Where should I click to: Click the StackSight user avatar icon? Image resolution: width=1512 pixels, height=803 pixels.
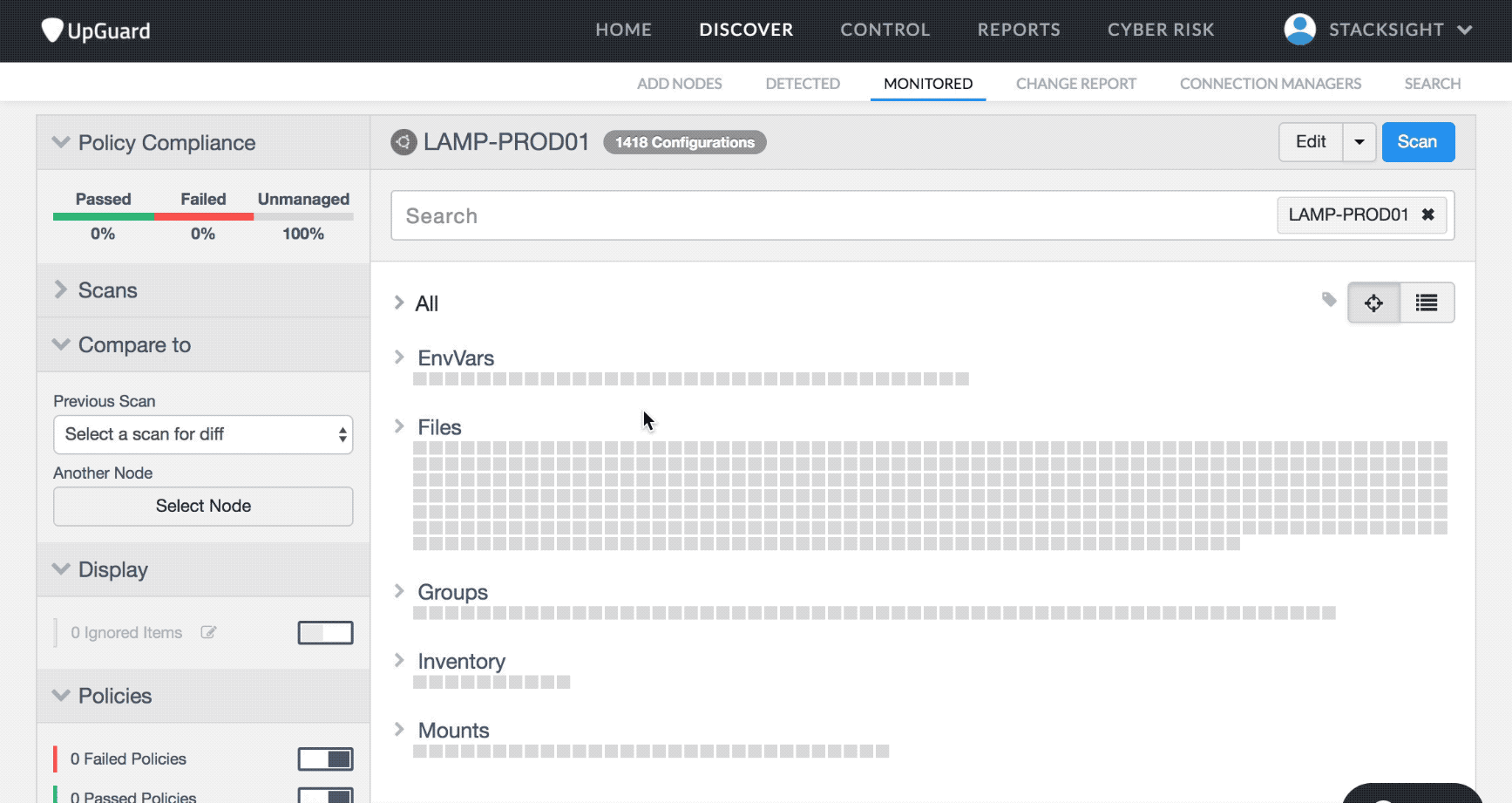coord(1299,30)
